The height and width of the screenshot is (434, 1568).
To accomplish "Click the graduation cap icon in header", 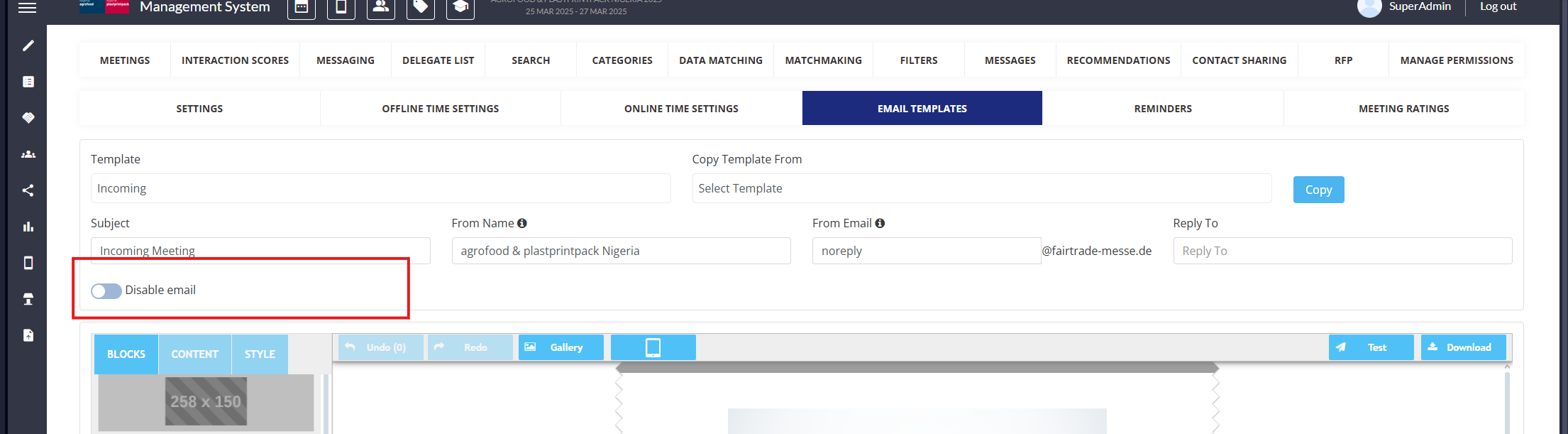I will (x=460, y=7).
